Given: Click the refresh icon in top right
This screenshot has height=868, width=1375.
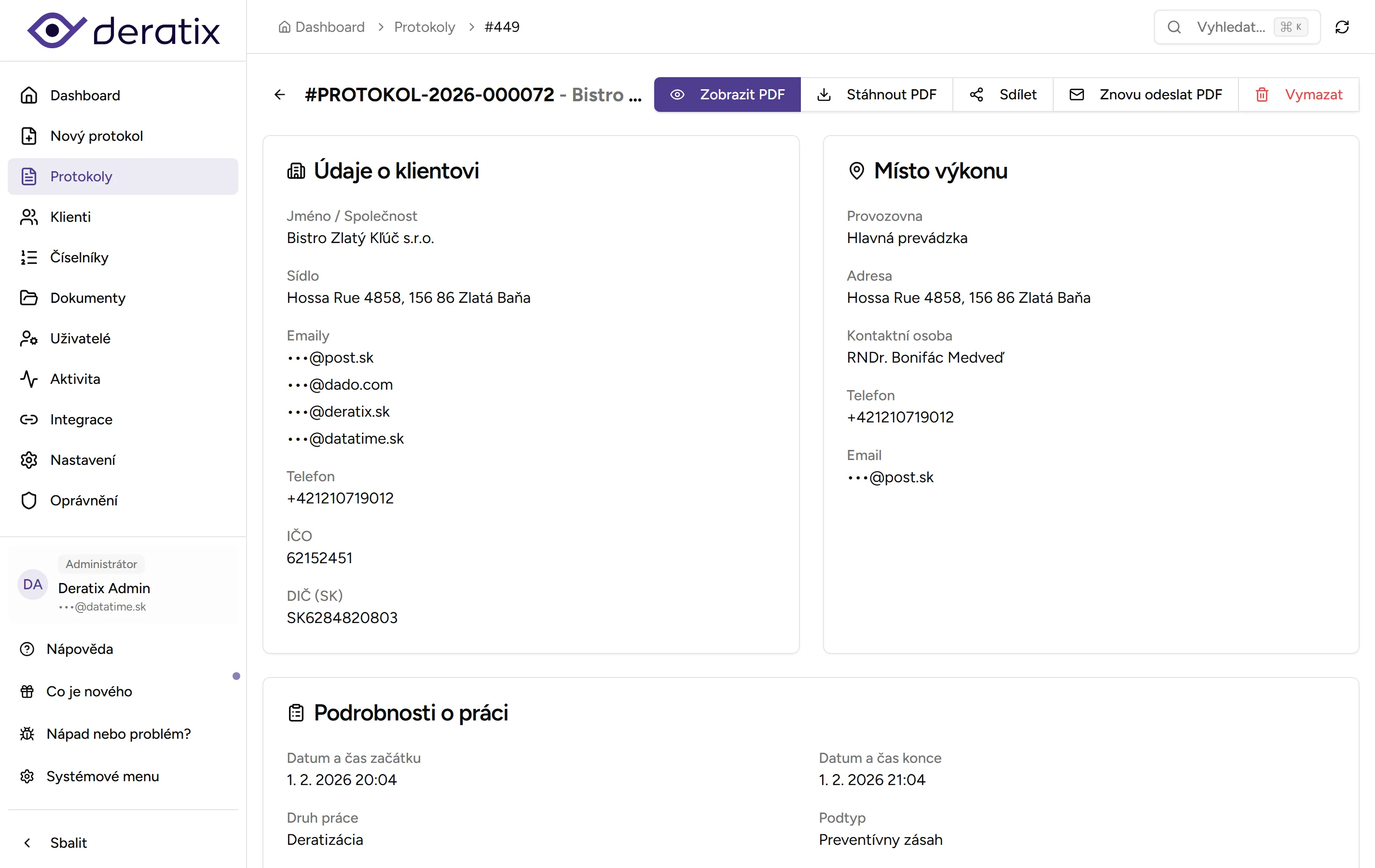Looking at the screenshot, I should click(1342, 27).
